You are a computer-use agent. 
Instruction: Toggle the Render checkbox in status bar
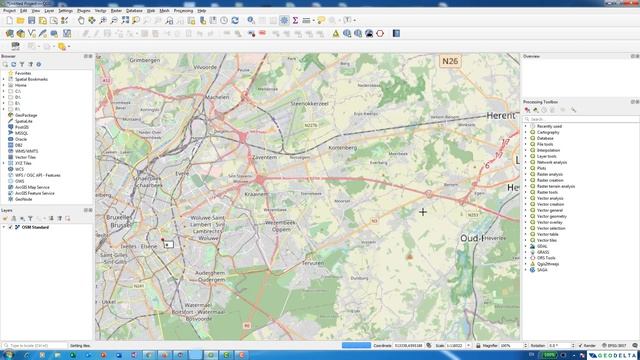580,346
